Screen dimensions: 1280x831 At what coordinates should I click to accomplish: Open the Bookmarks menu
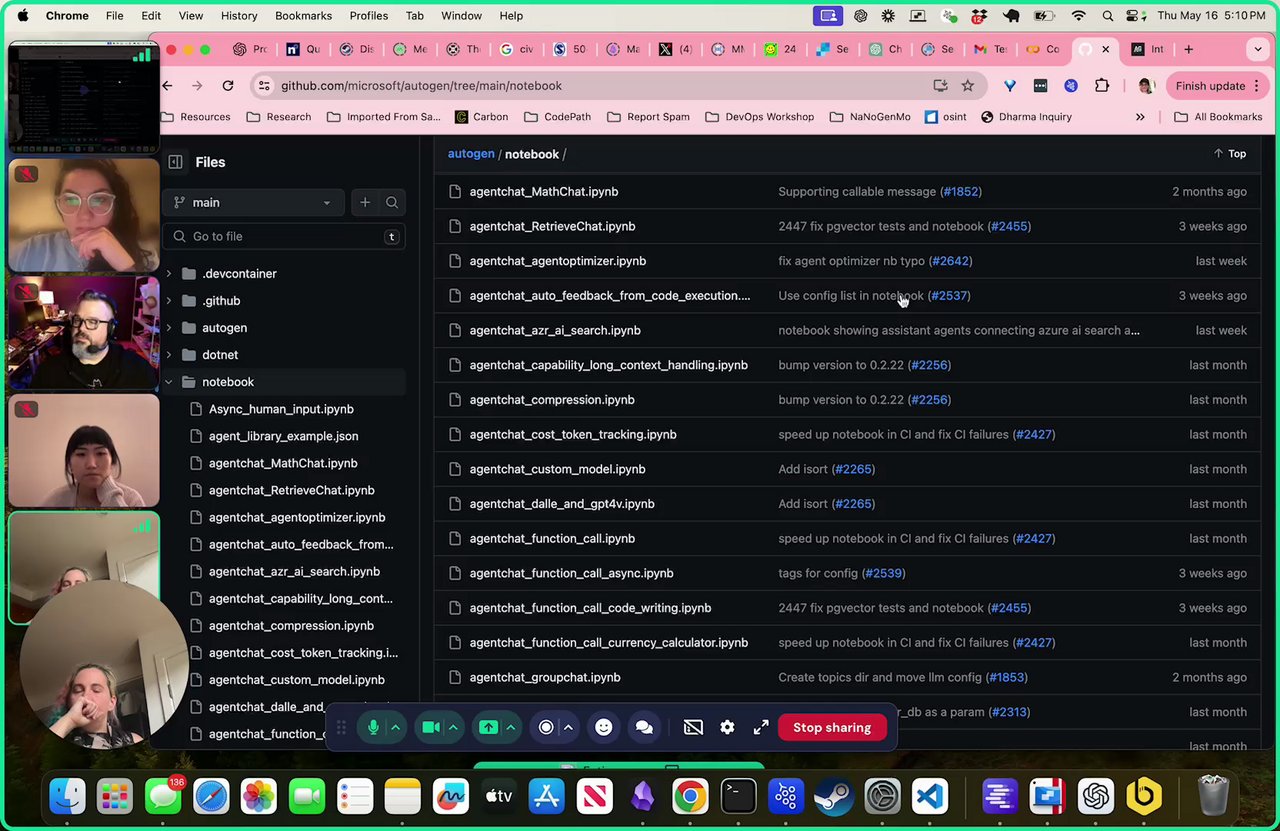tap(303, 16)
